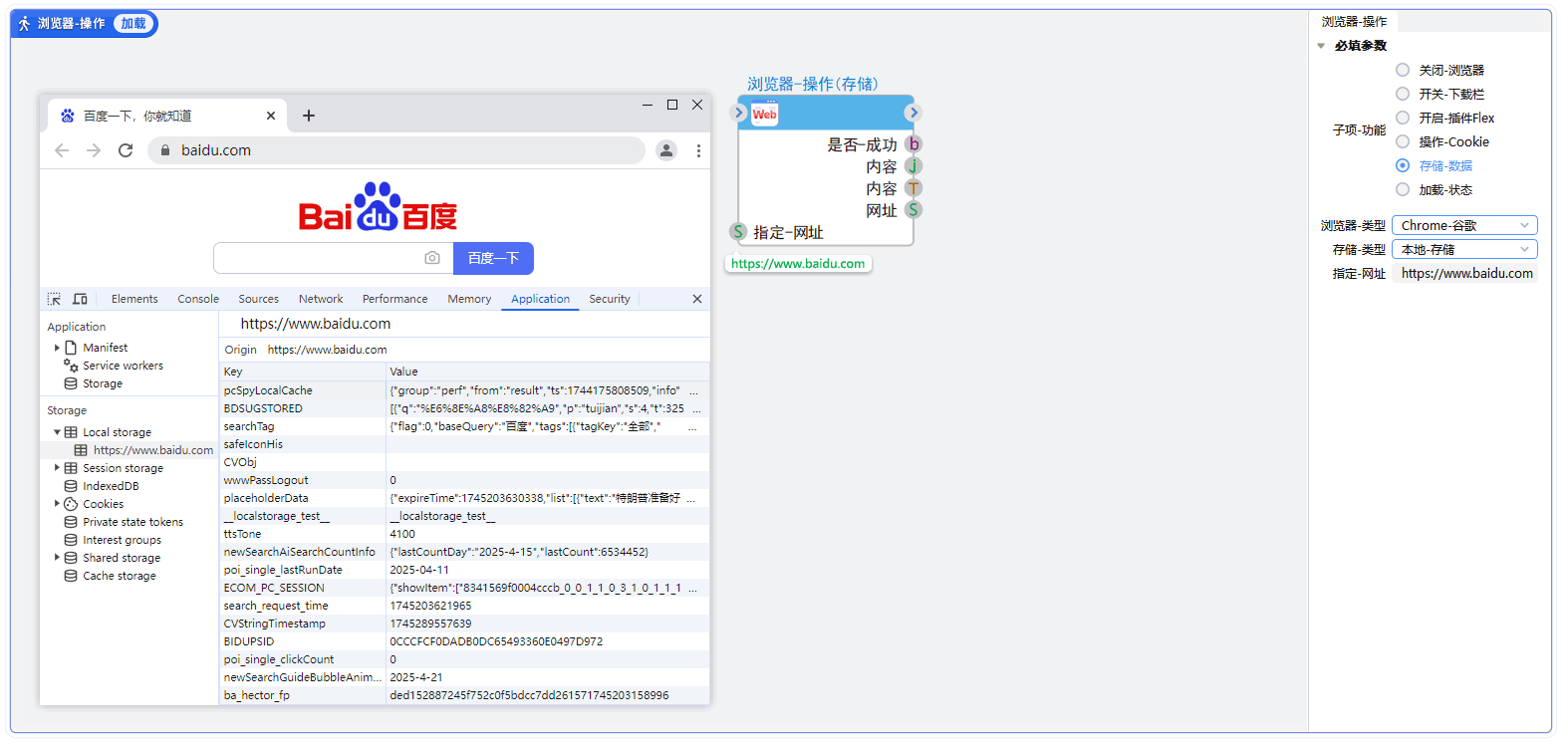Expand the Session storage tree item
Image resolution: width=1568 pixels, height=749 pixels.
(x=57, y=468)
